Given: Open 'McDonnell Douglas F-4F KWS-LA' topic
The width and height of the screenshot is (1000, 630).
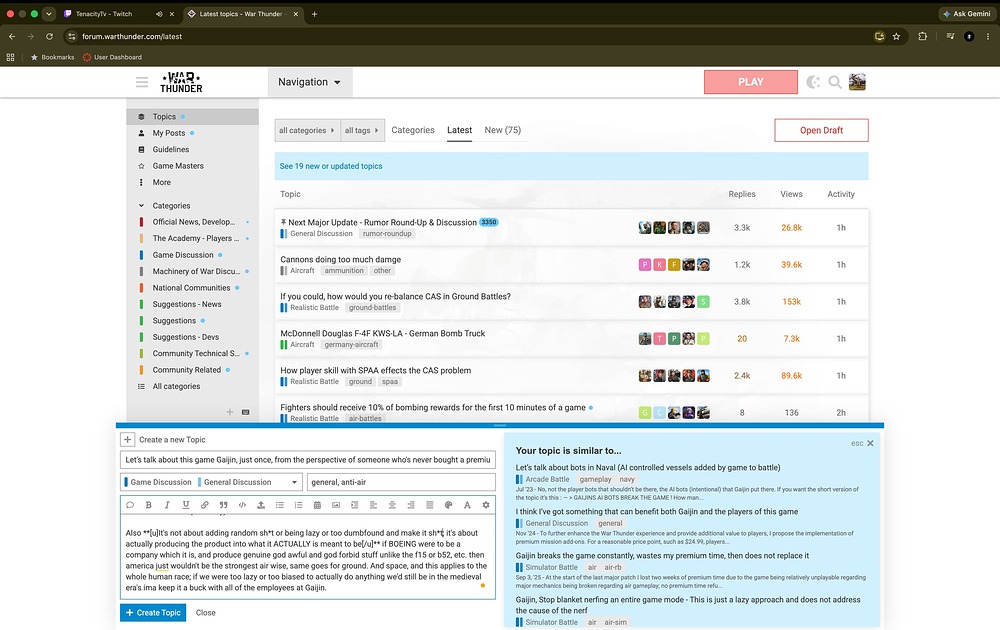Looking at the screenshot, I should [x=383, y=333].
